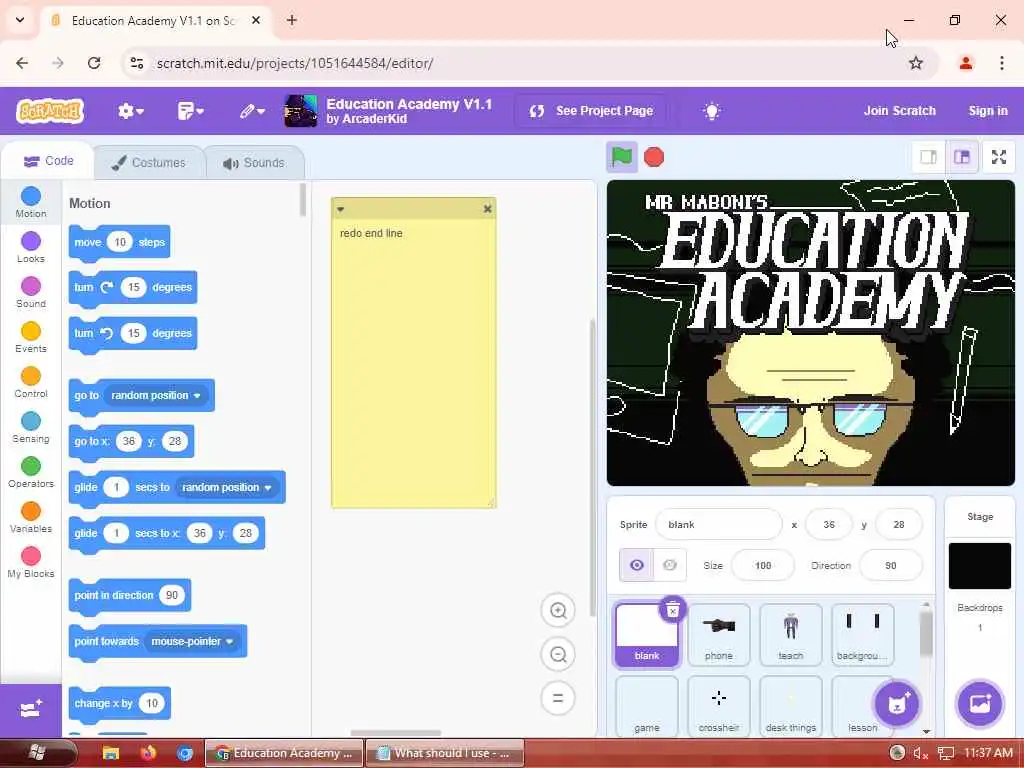
Task: Select the Operators block category
Action: point(31,473)
